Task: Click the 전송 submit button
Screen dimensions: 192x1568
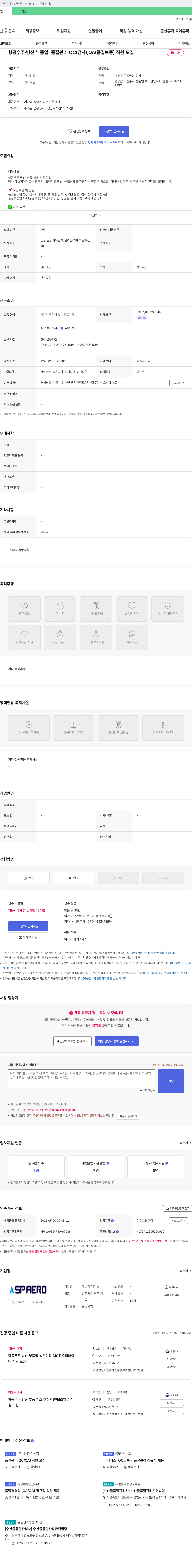Action: coord(171,1081)
